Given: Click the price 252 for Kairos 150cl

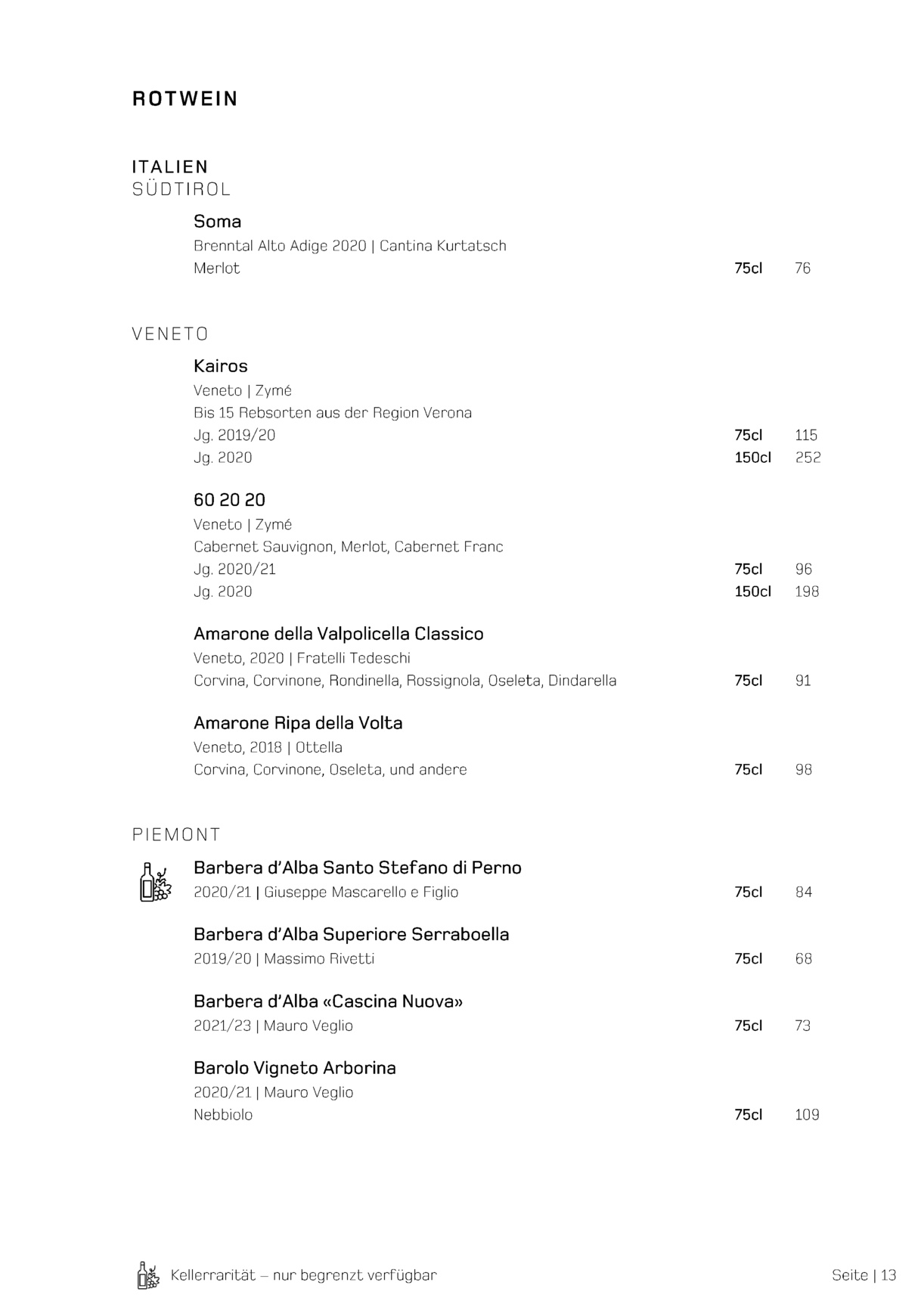Looking at the screenshot, I should [808, 458].
